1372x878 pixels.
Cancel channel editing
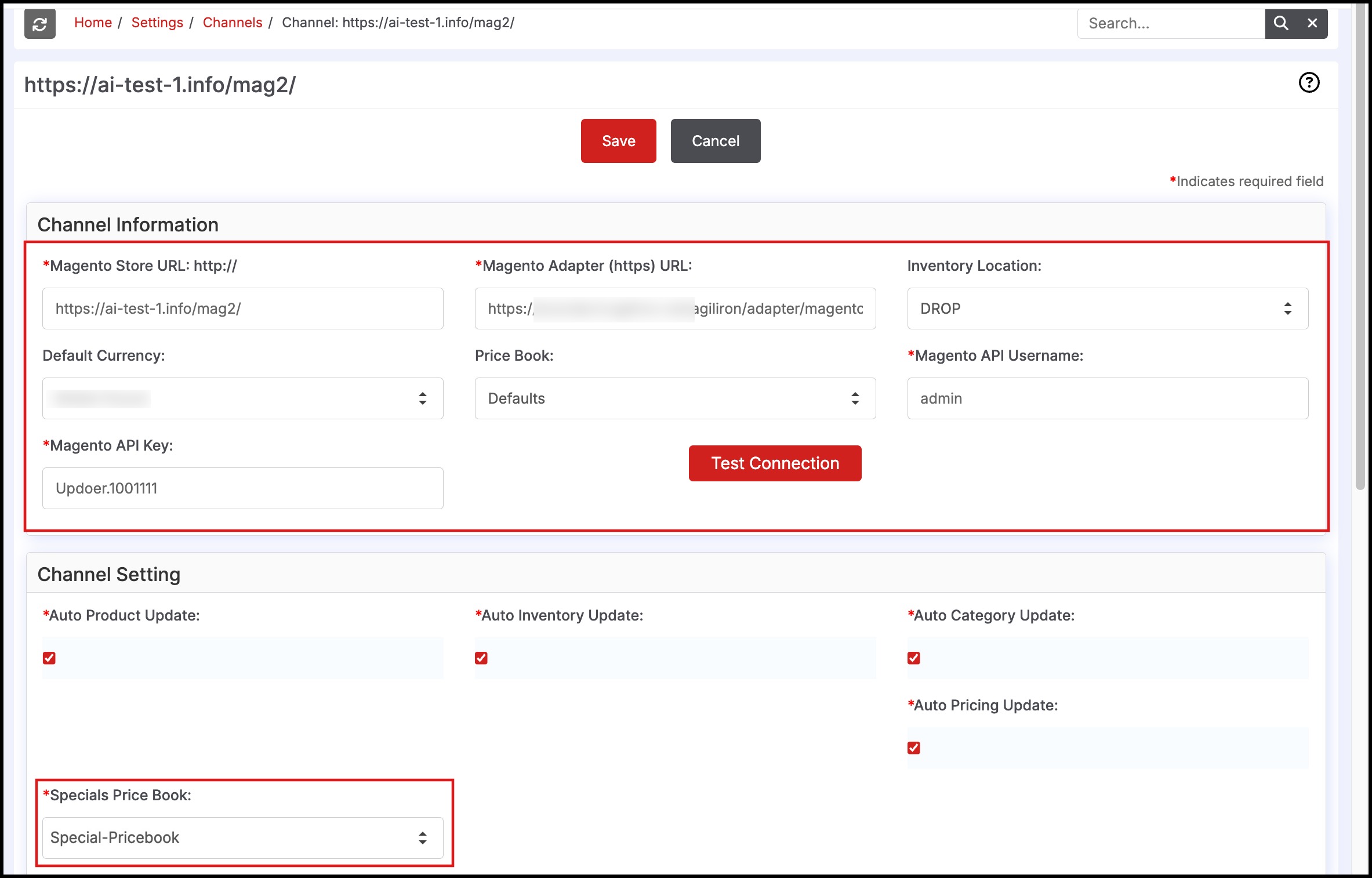[x=716, y=141]
